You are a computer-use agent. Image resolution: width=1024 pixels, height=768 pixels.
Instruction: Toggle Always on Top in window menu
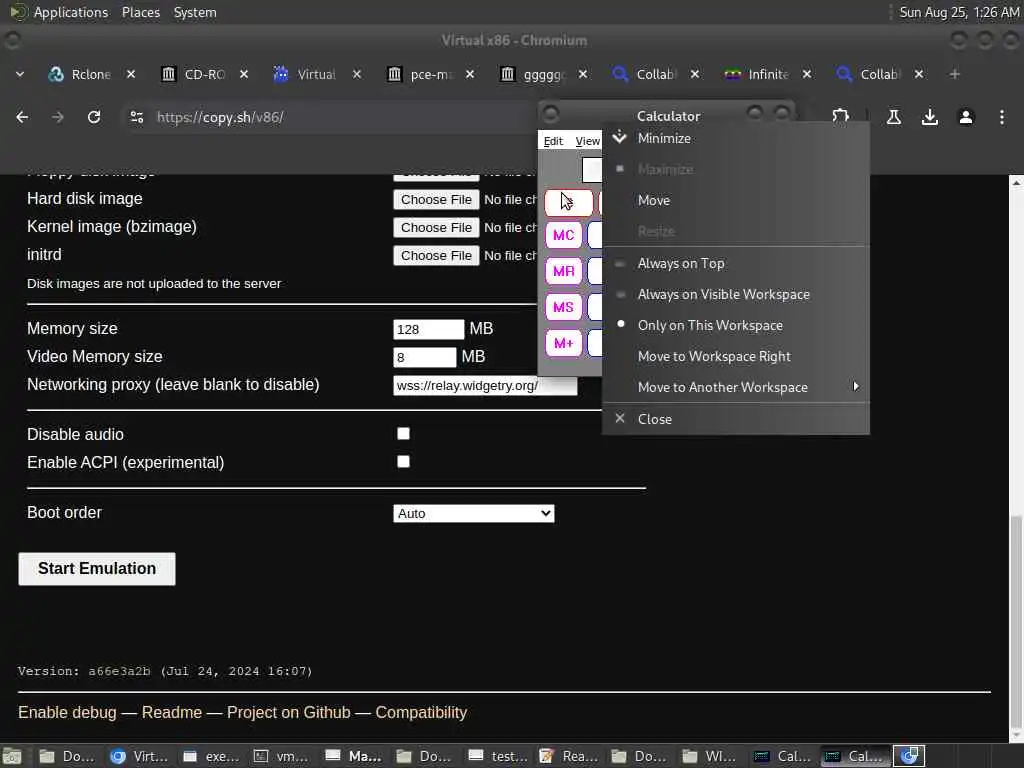tap(735, 263)
